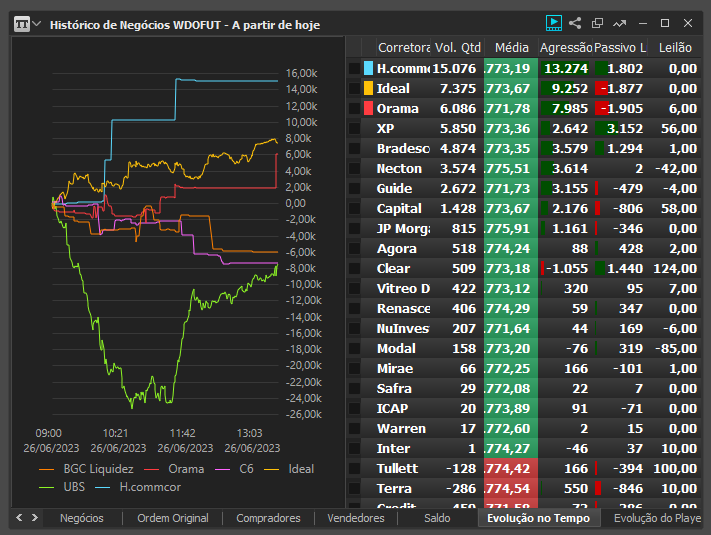Select the JP Morgan broker row name
The height and width of the screenshot is (535, 711).
coord(403,229)
